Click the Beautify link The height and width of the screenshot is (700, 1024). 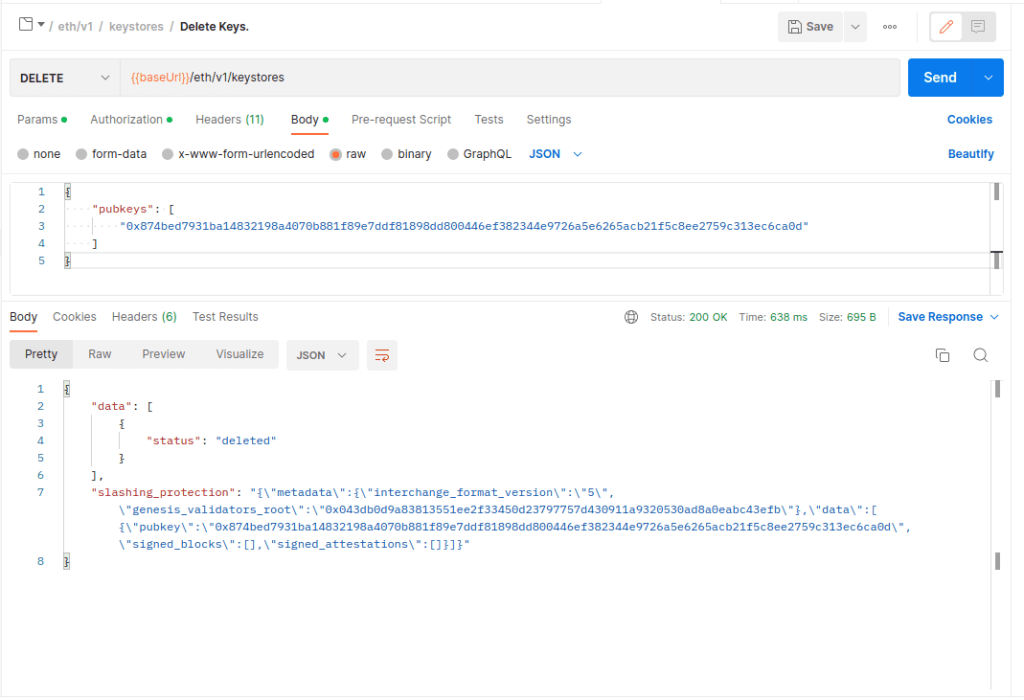click(970, 153)
